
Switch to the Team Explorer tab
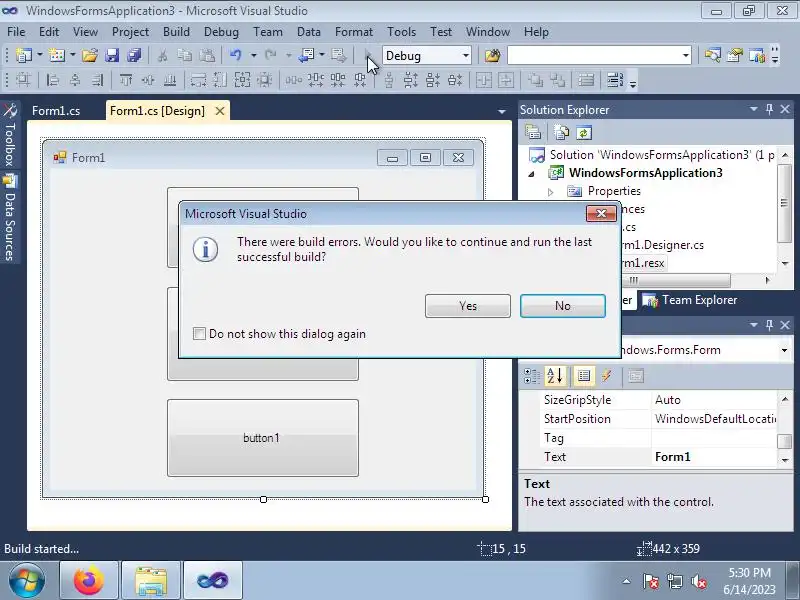pyautogui.click(x=689, y=300)
